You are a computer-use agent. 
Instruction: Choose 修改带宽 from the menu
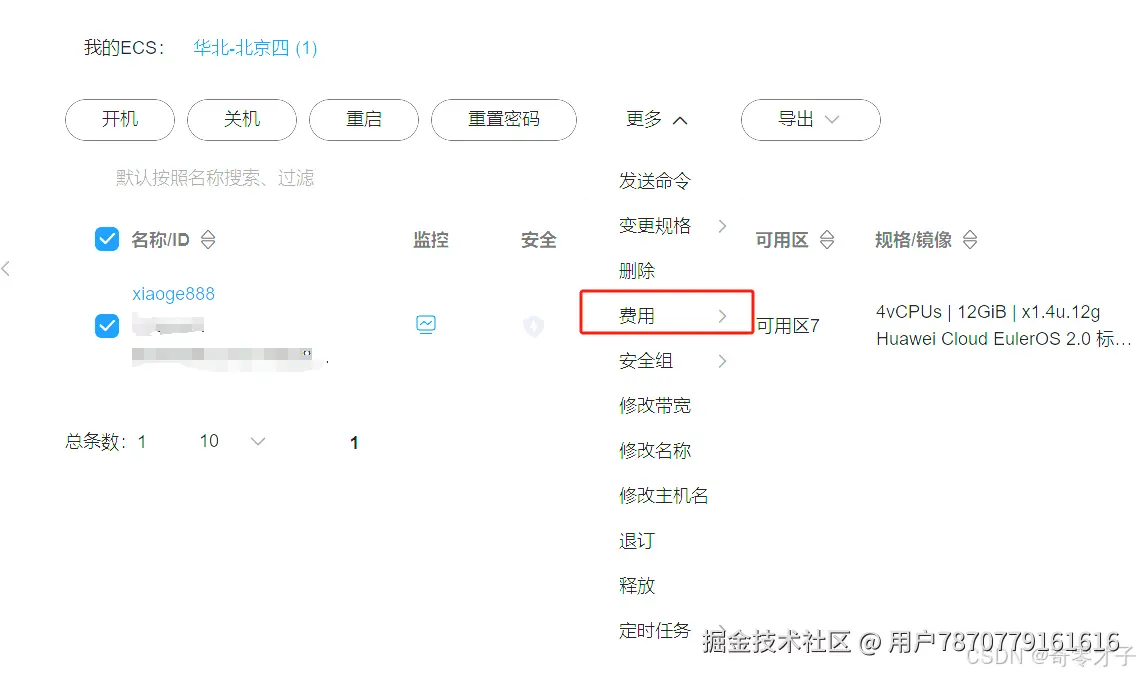[655, 406]
